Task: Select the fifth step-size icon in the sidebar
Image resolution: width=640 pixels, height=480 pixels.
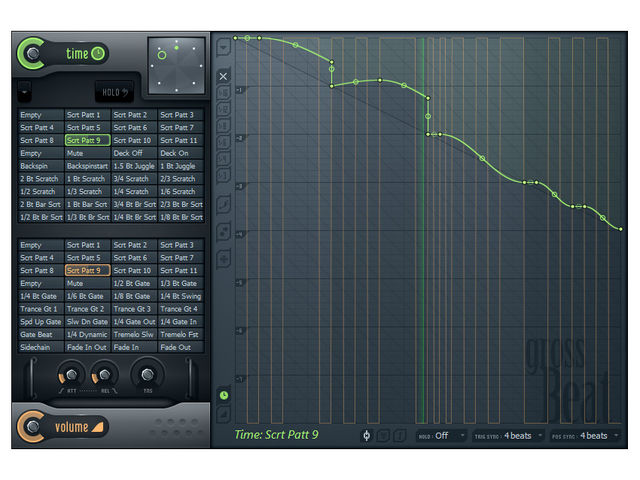Action: (x=223, y=159)
